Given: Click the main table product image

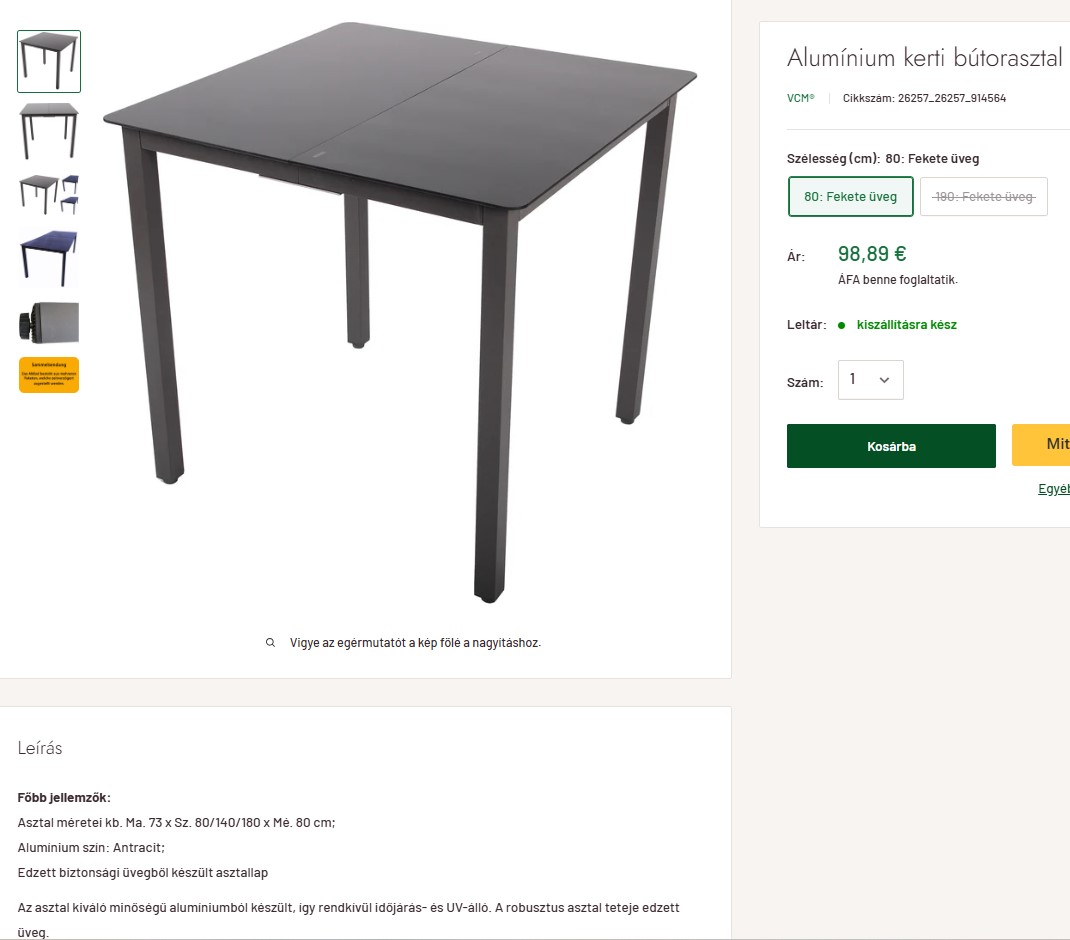Looking at the screenshot, I should [400, 313].
